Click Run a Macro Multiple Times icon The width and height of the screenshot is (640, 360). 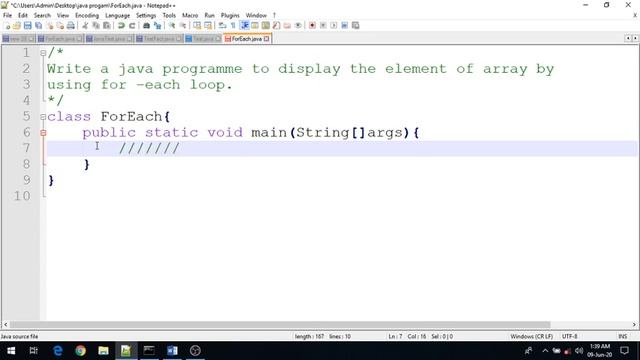[344, 26]
